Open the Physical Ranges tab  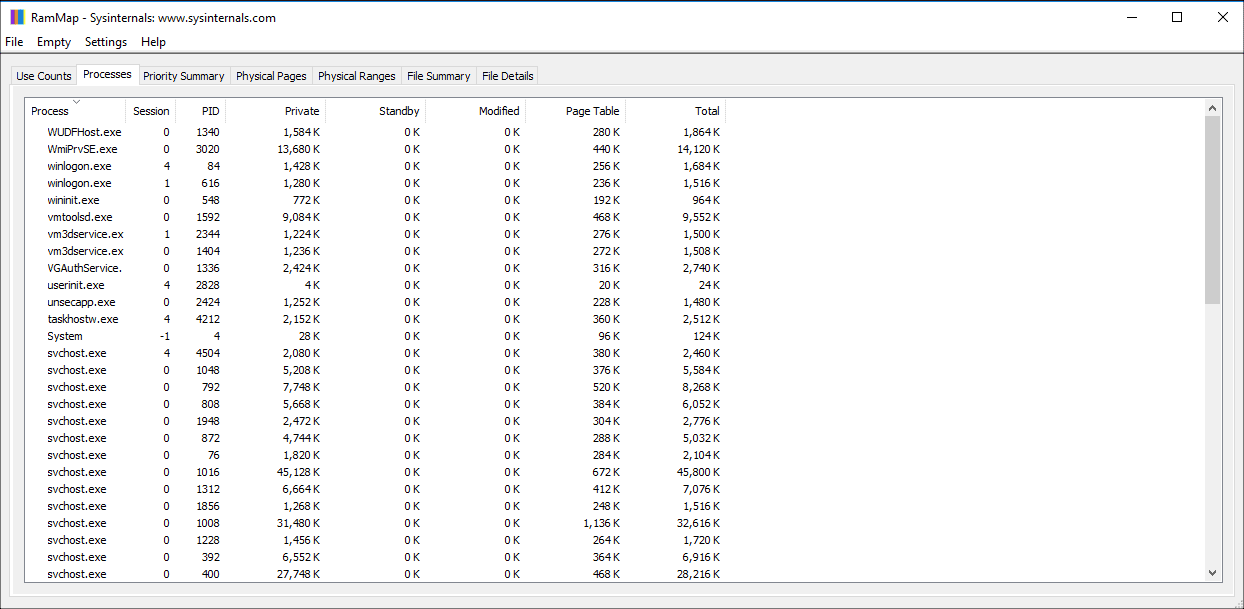pyautogui.click(x=357, y=75)
